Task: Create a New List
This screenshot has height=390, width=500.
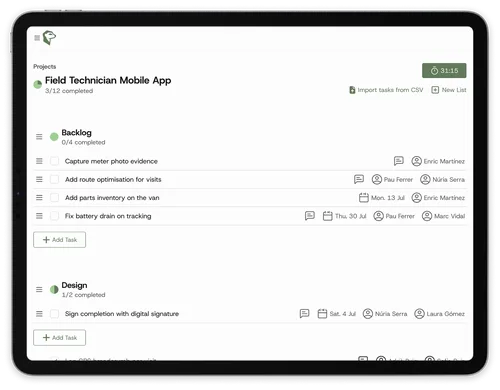Action: (x=449, y=90)
